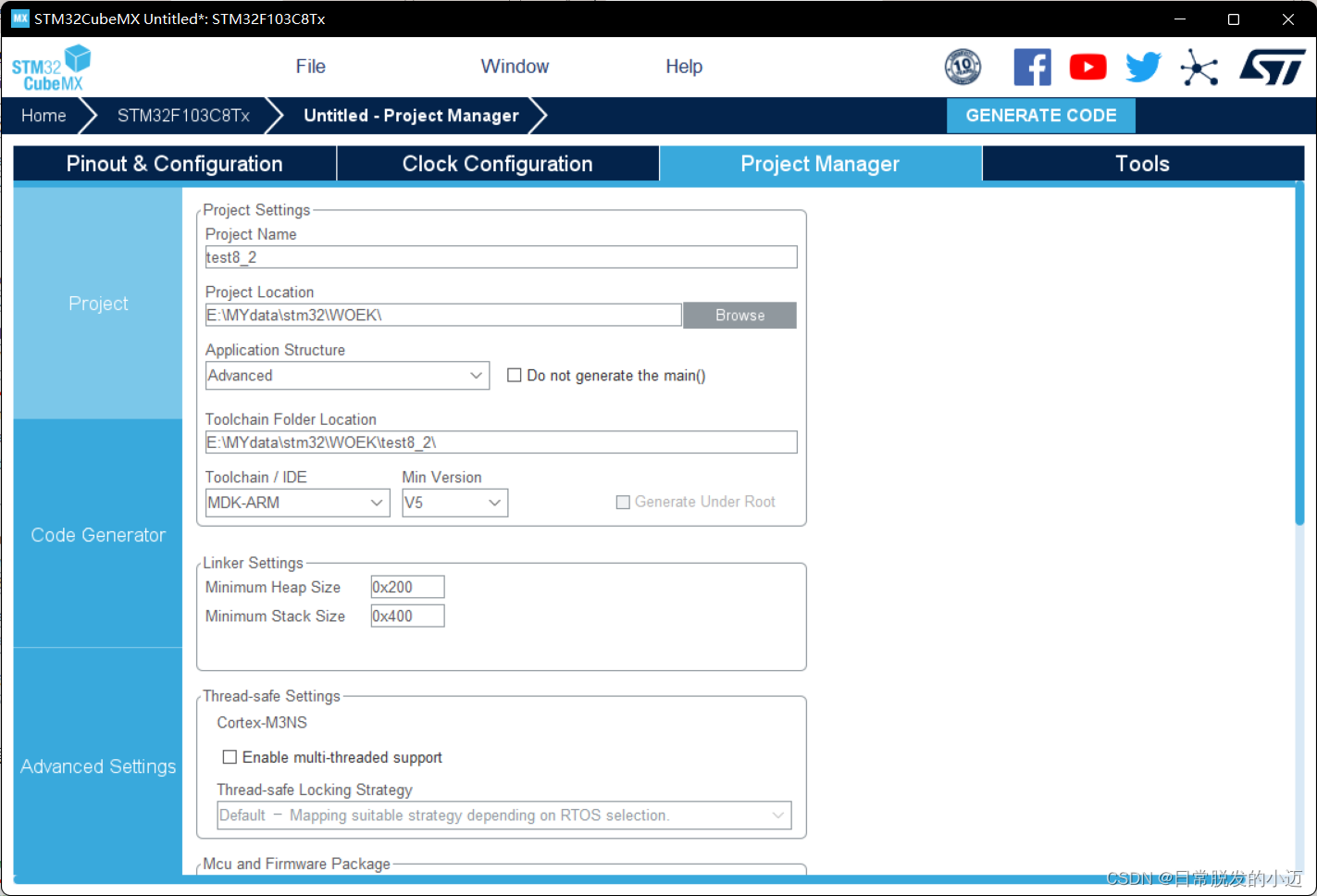
Task: Open the Code Generator side section
Action: tap(98, 535)
